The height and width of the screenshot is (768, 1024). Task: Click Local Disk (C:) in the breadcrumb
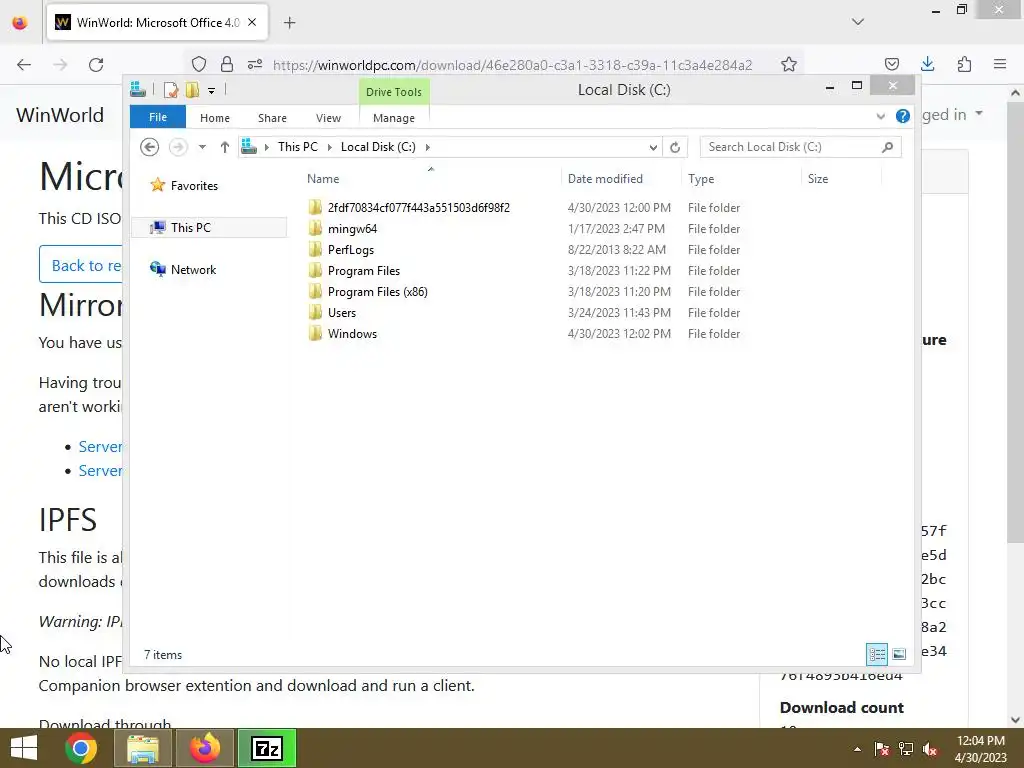[378, 147]
